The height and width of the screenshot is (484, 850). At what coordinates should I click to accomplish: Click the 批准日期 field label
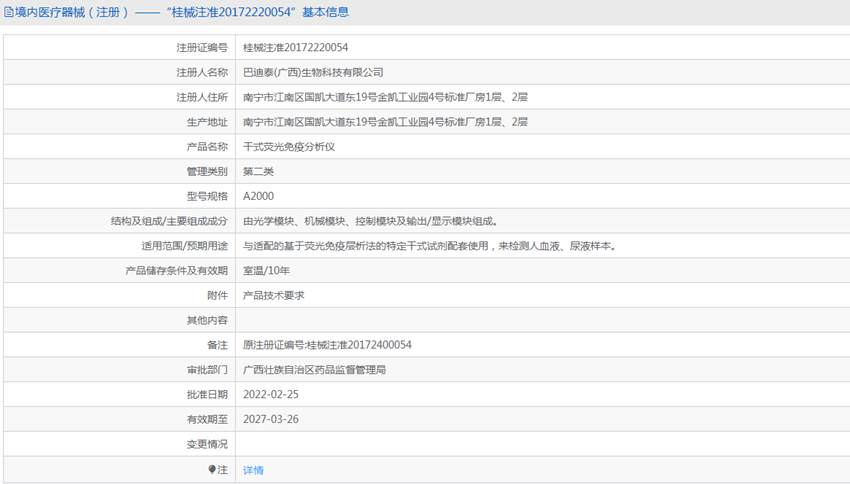point(207,395)
